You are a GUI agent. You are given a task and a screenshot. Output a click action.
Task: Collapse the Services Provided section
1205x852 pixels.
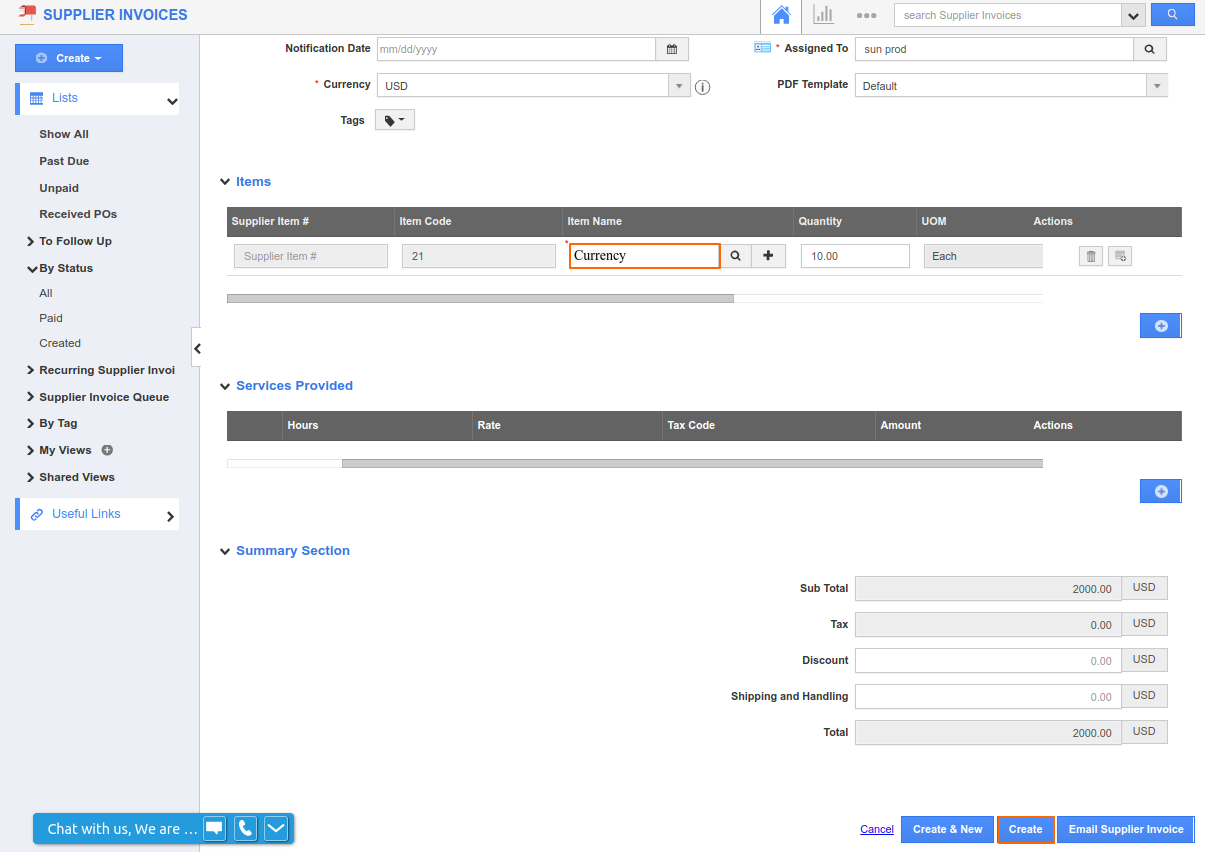pyautogui.click(x=225, y=386)
